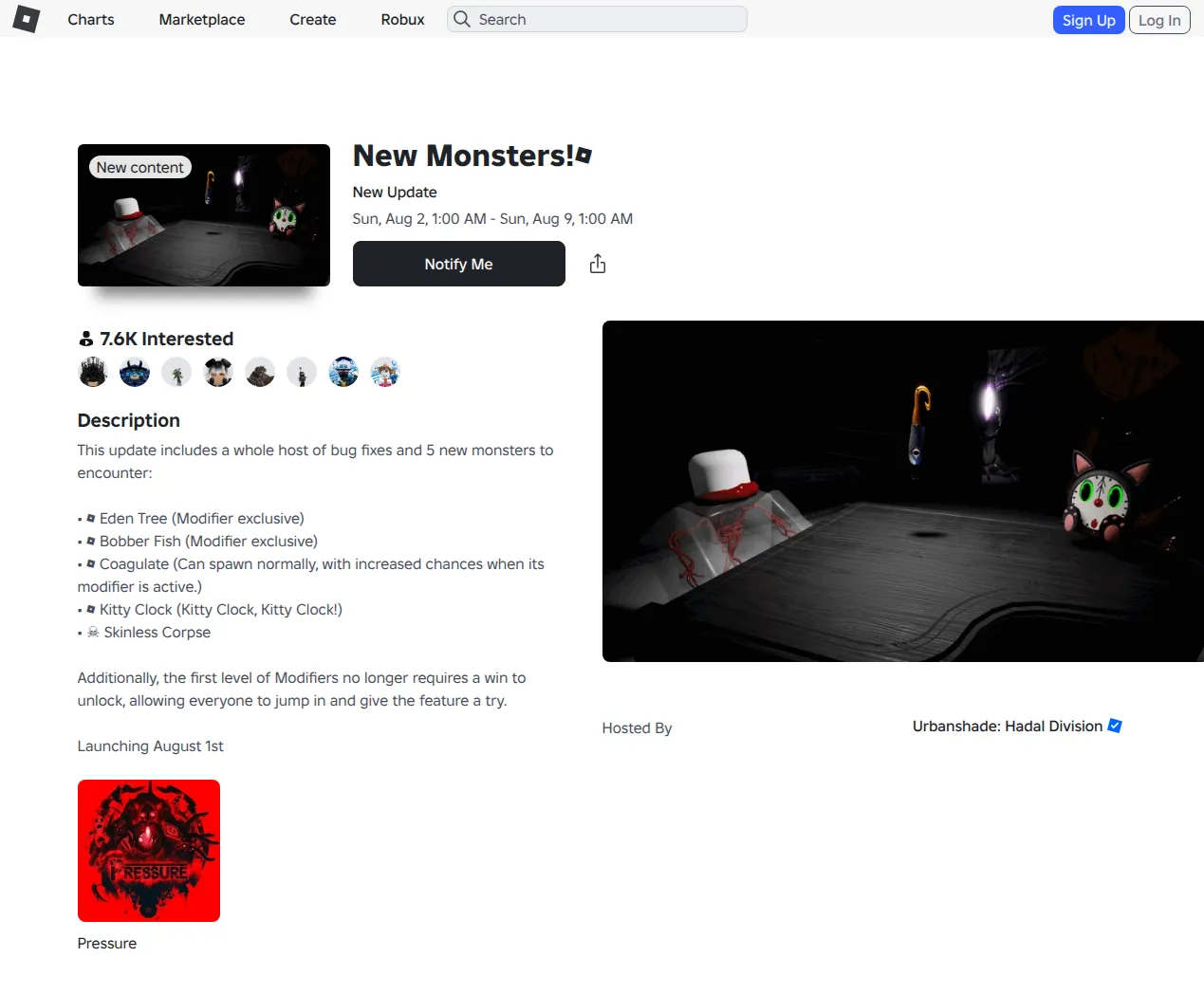
Task: Click the Bobber Fish list entry
Action: (197, 541)
